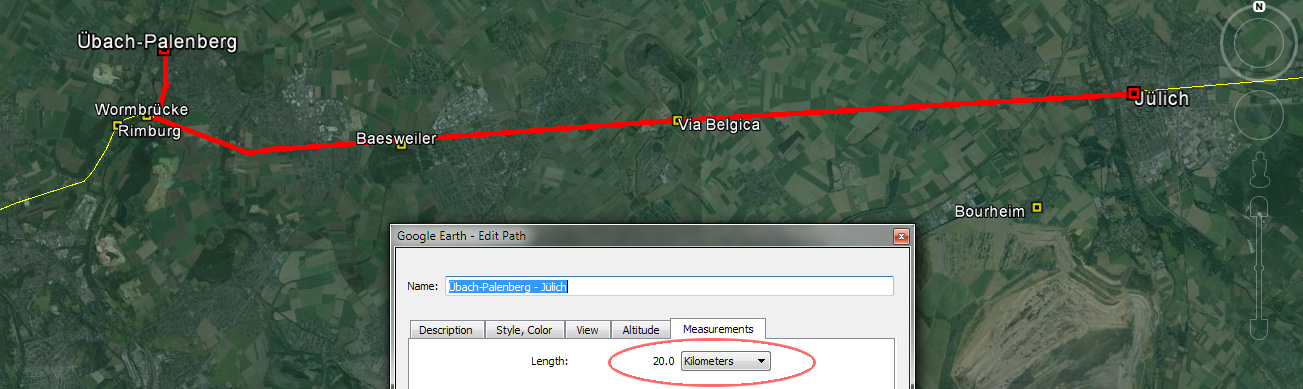Click the Wormbrücke placemark on the map
This screenshot has height=389, width=1303.
pos(147,118)
